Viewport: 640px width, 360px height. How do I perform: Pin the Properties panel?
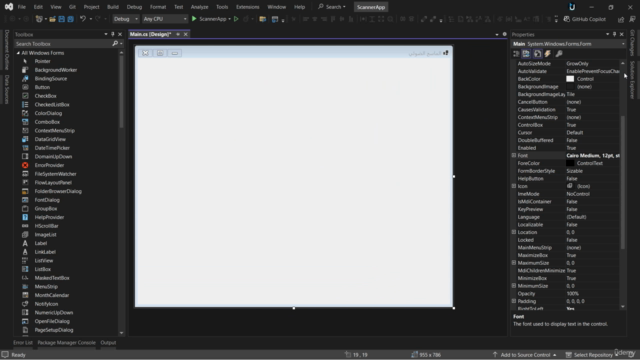pyautogui.click(x=614, y=34)
